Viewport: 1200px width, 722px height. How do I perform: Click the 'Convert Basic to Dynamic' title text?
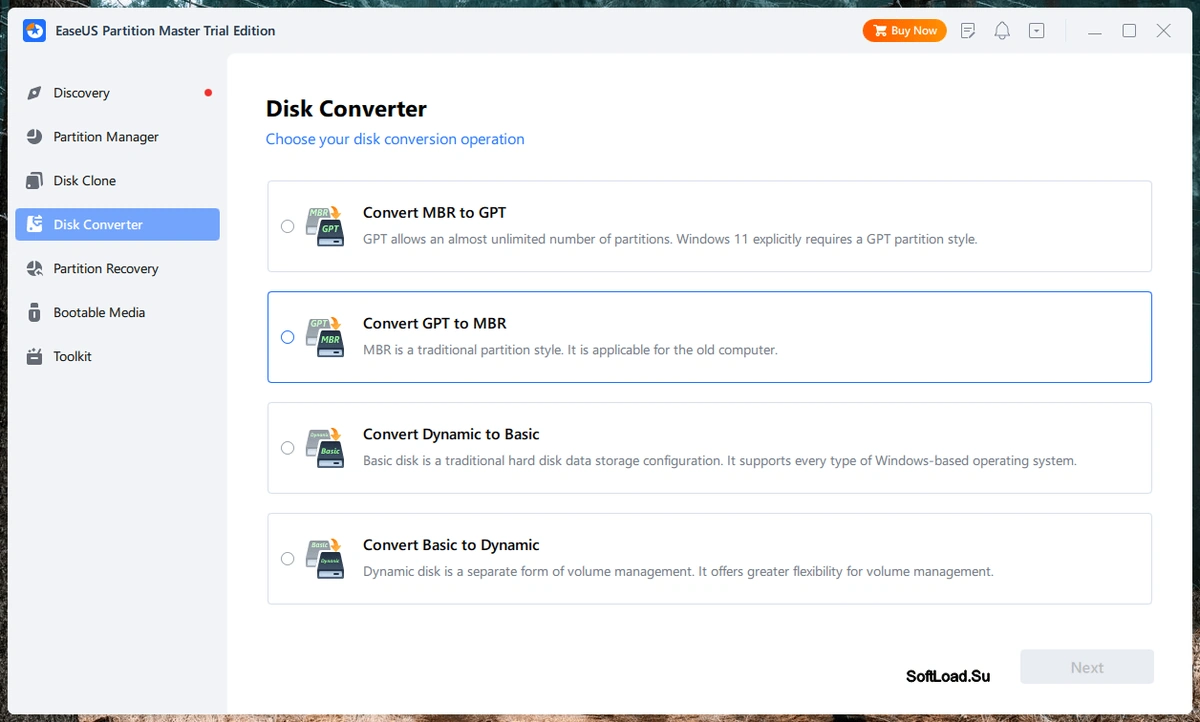pyautogui.click(x=451, y=545)
